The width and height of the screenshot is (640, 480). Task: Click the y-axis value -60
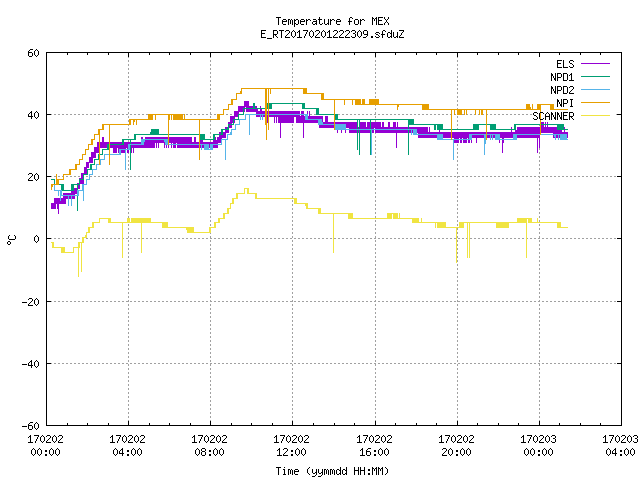tap(31, 426)
